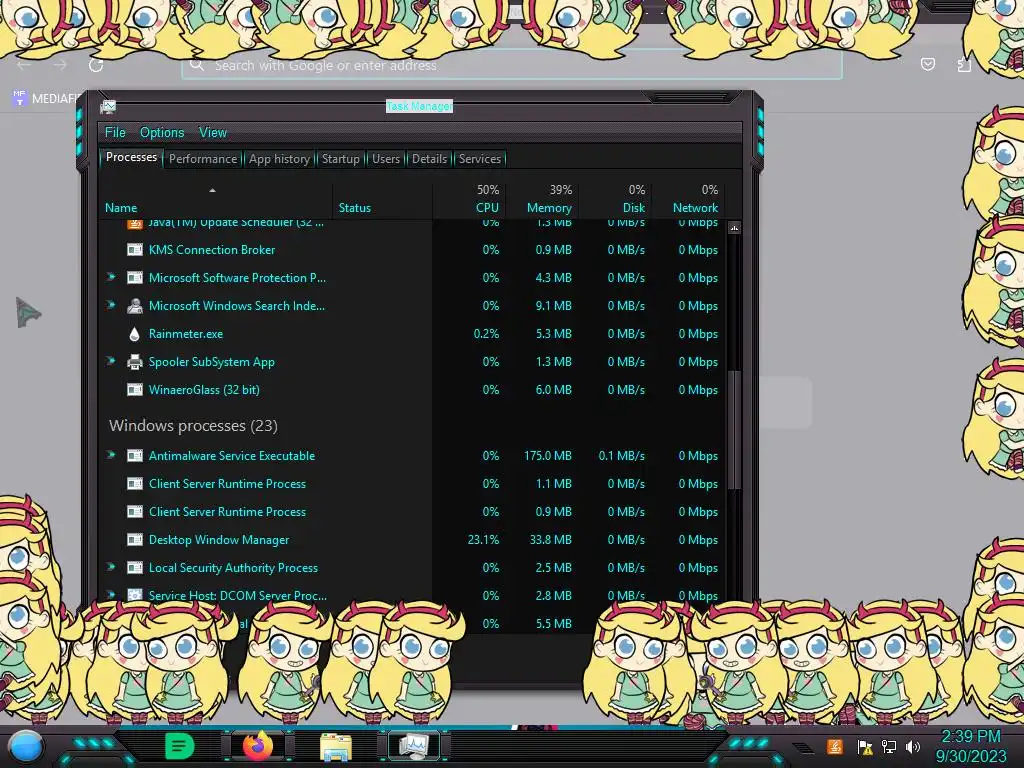Click the Antimalware Service Executable icon

[135, 456]
